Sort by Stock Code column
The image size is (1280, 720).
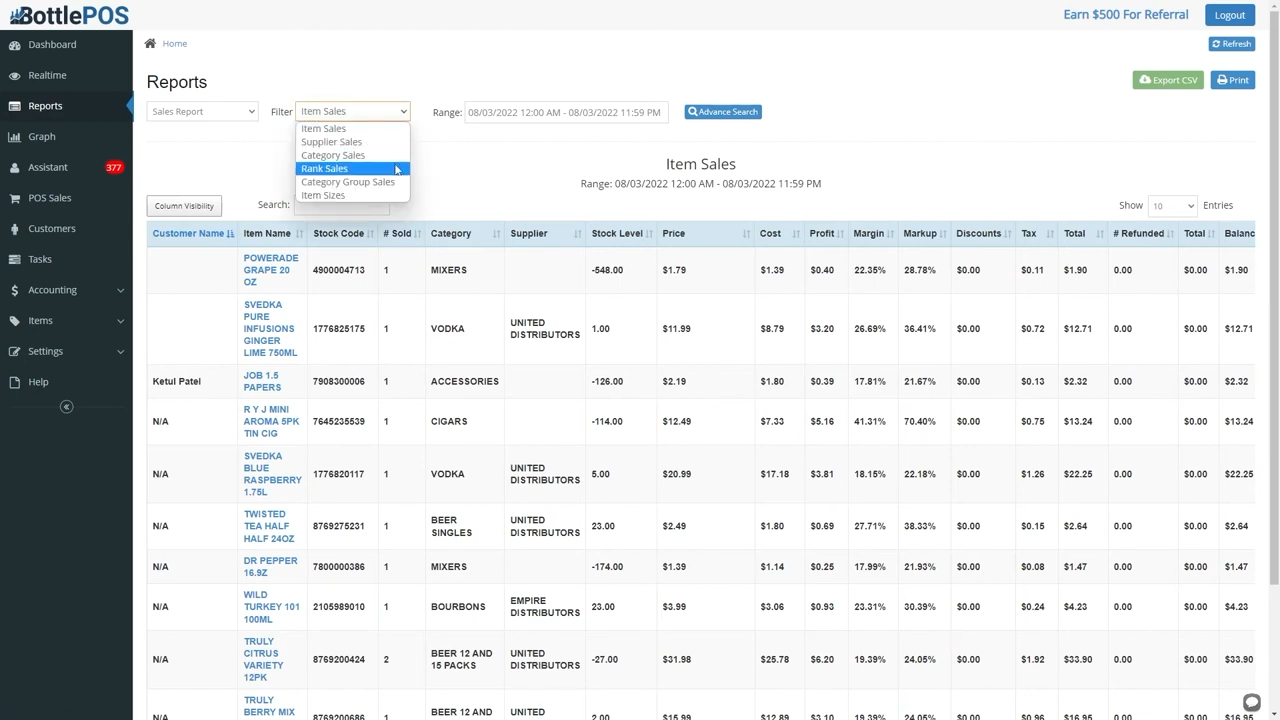tap(342, 234)
